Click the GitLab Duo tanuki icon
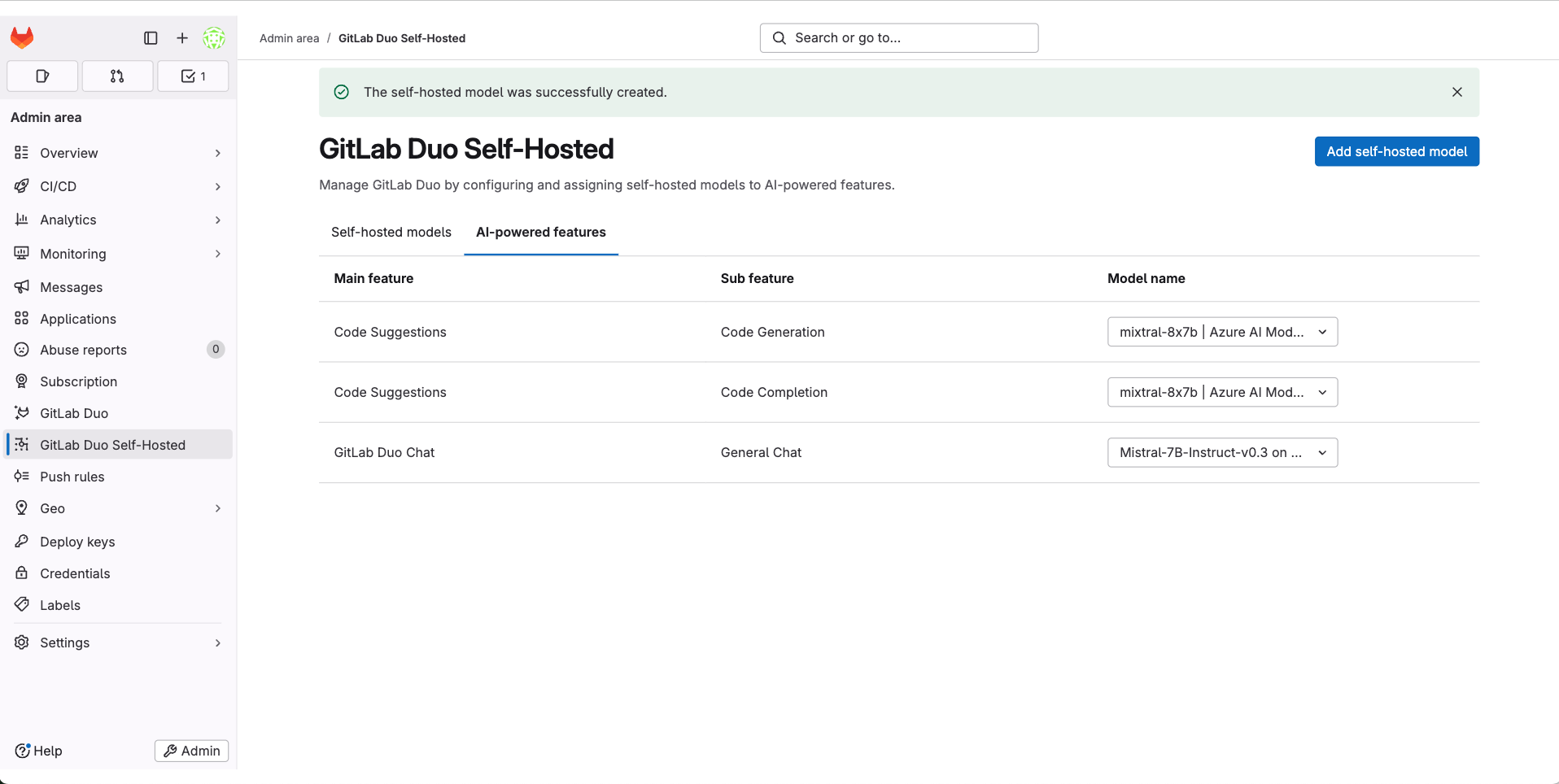Viewport: 1559px width, 784px height. pos(22,413)
